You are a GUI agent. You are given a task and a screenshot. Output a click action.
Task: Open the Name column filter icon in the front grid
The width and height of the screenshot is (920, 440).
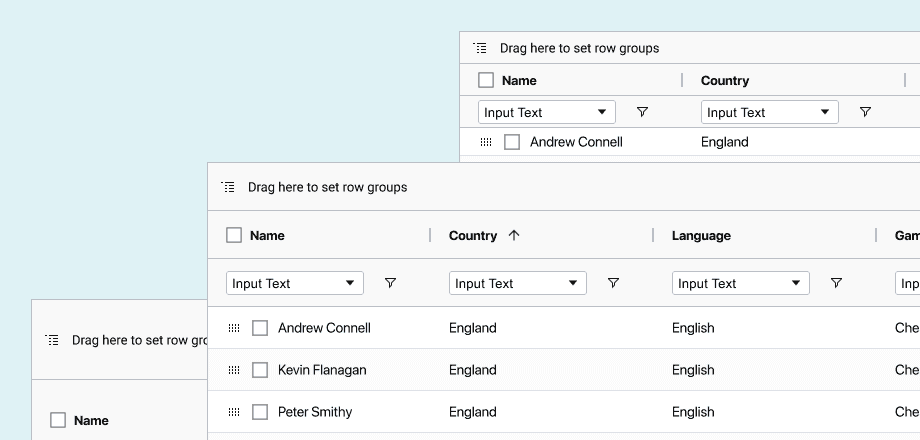pos(390,283)
